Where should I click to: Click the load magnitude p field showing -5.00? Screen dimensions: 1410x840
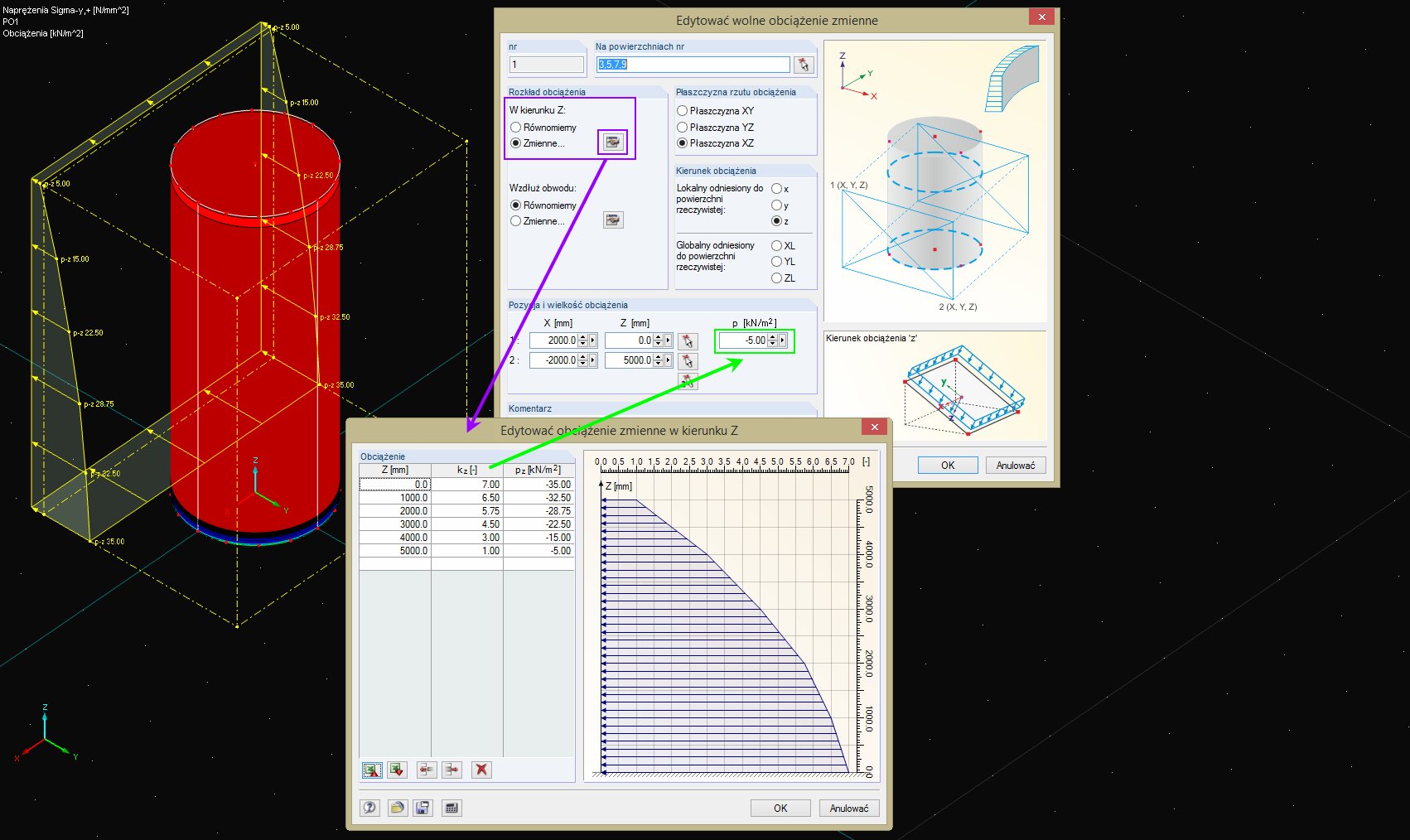(743, 340)
